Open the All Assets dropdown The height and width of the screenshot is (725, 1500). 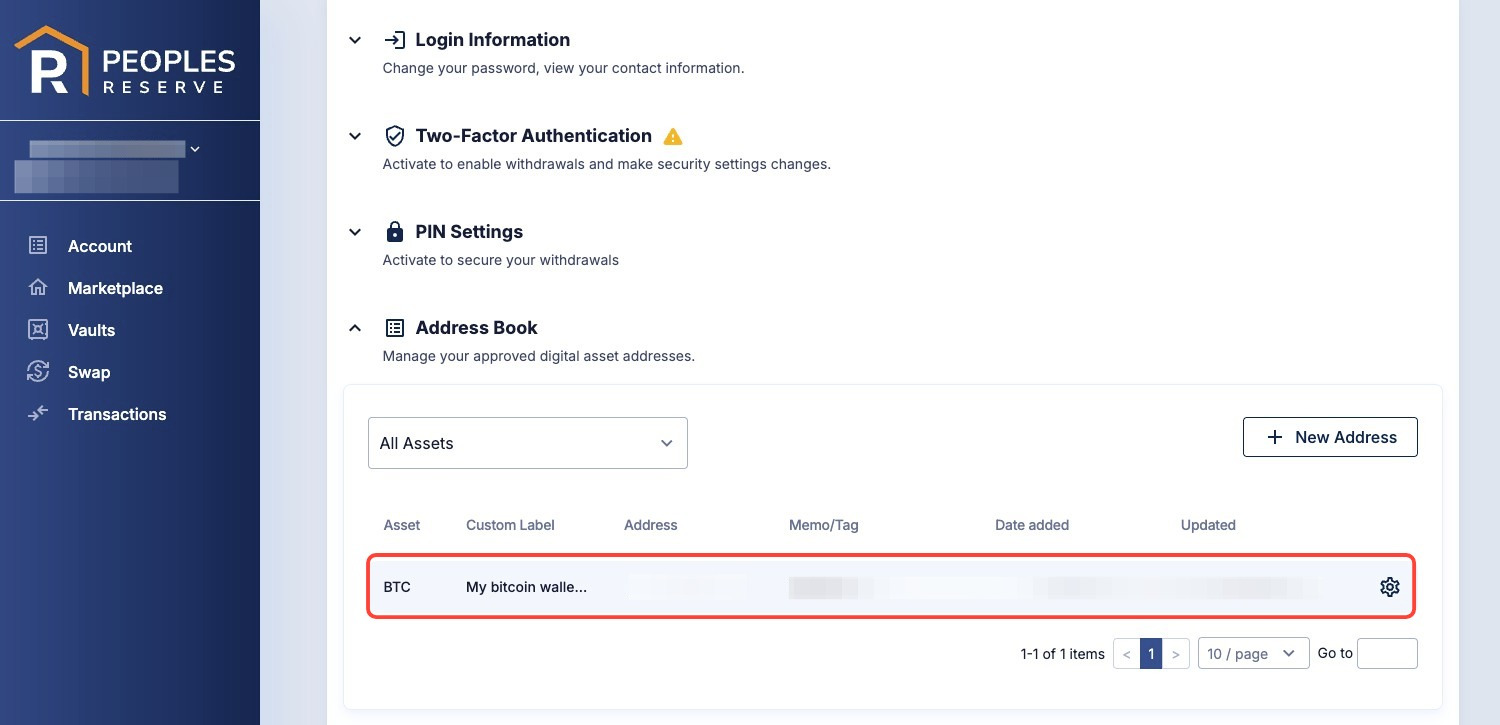[x=528, y=443]
